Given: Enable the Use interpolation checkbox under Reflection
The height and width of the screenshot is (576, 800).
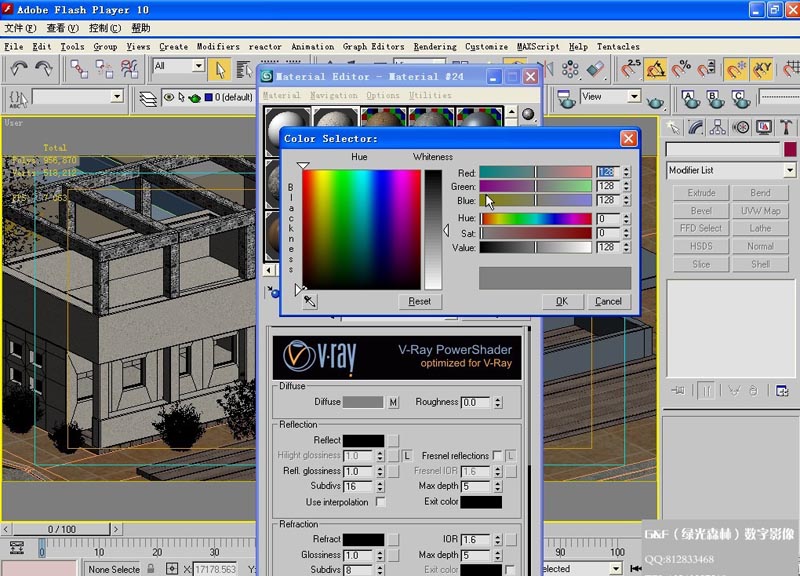Looking at the screenshot, I should click(x=381, y=502).
